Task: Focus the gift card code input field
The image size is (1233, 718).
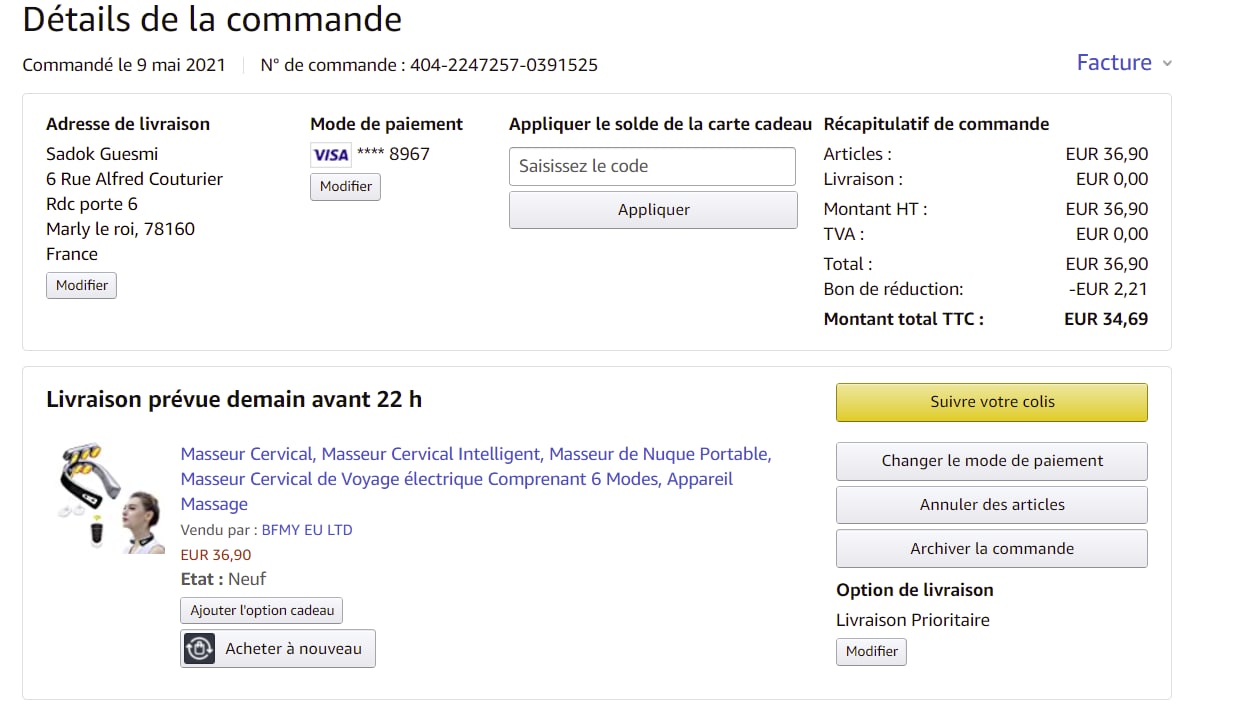Action: coord(652,166)
